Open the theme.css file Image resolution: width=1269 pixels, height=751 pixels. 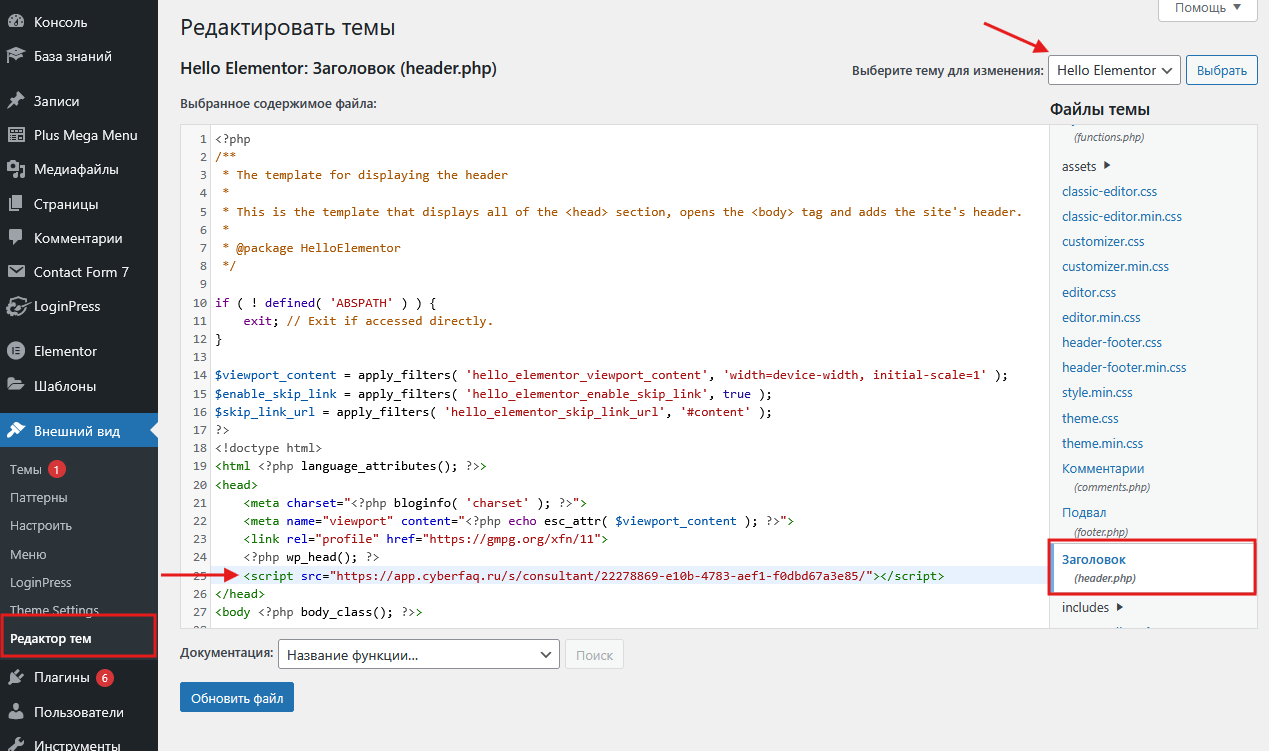pyautogui.click(x=1090, y=418)
